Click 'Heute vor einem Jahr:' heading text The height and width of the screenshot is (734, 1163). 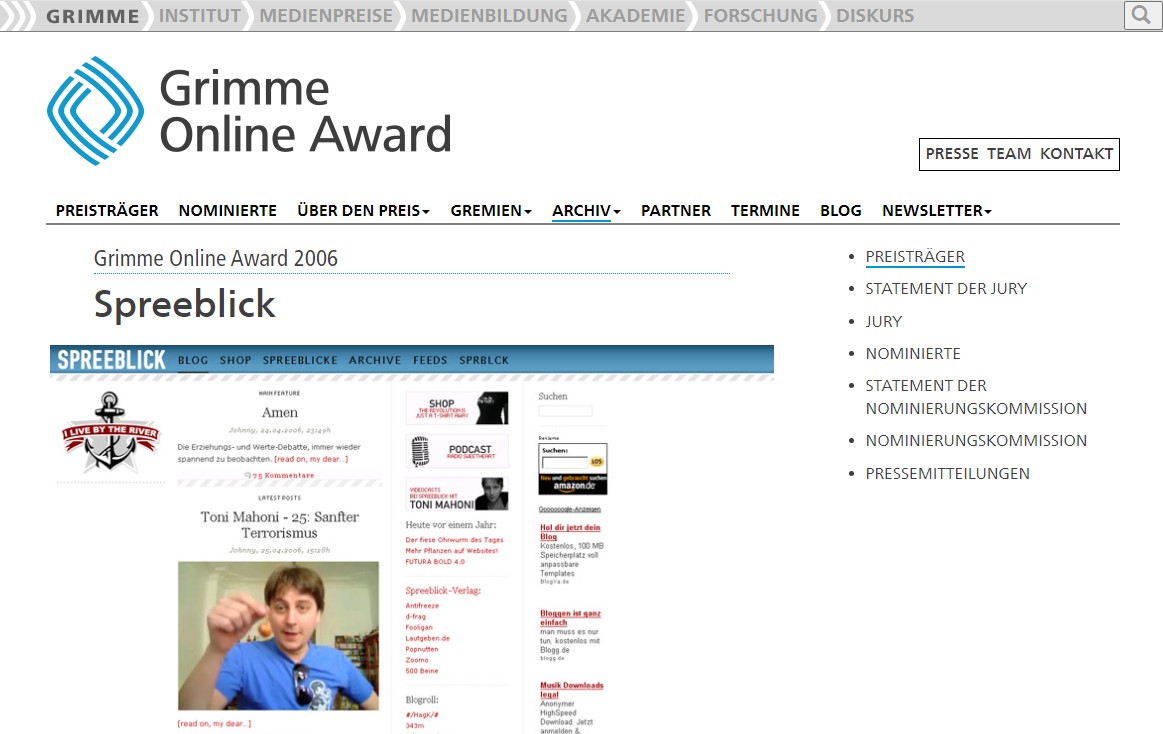pyautogui.click(x=450, y=525)
